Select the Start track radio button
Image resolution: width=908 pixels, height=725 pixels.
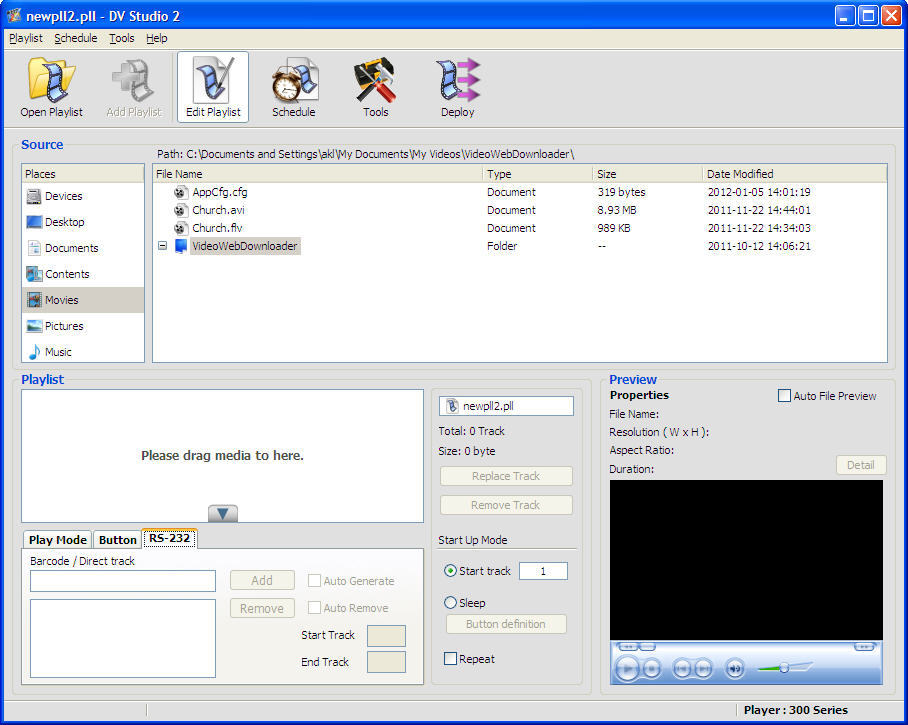pyautogui.click(x=450, y=571)
